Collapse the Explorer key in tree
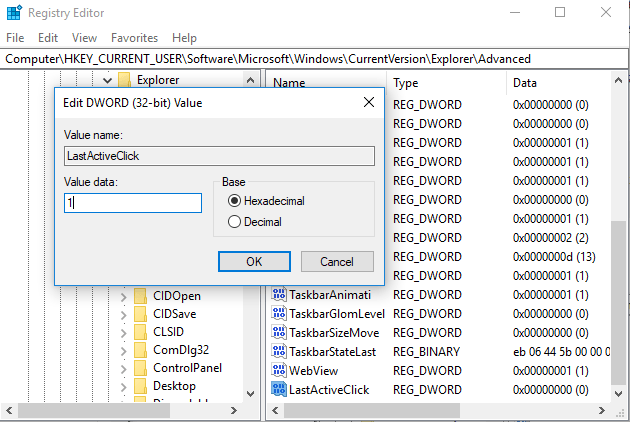This screenshot has height=422, width=630. click(x=107, y=79)
